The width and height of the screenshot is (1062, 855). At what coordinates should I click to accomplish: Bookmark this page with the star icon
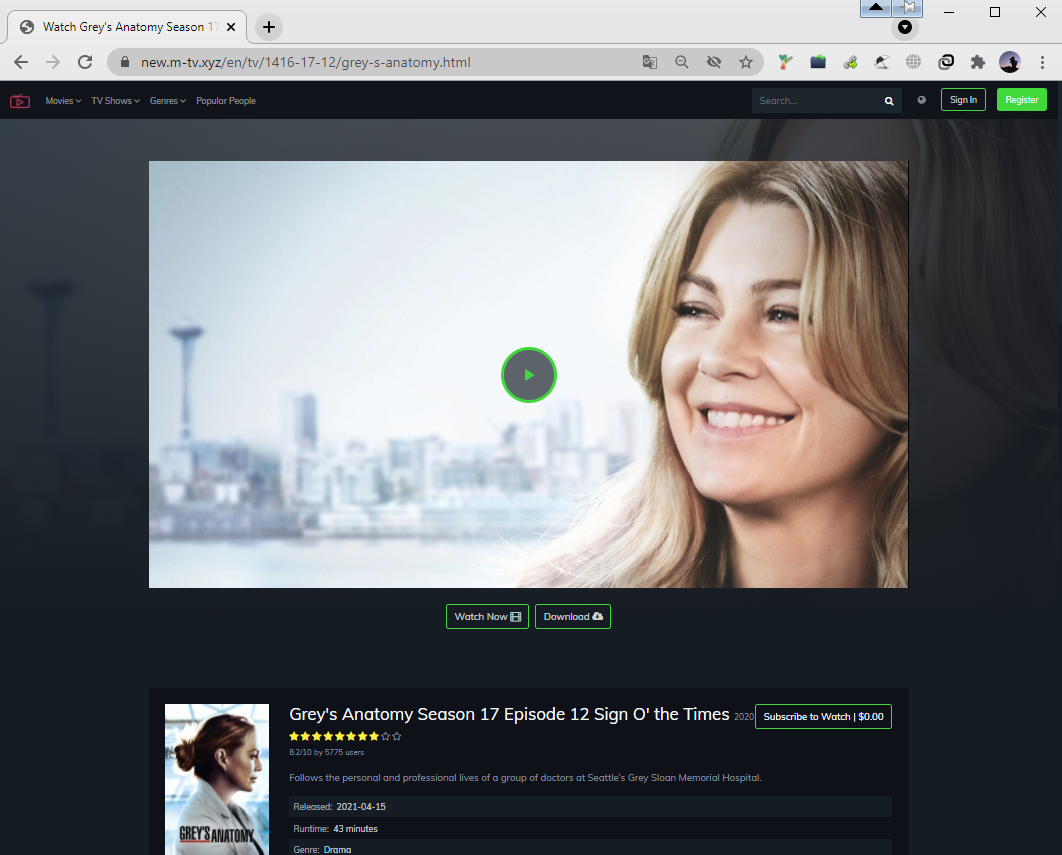coord(746,62)
